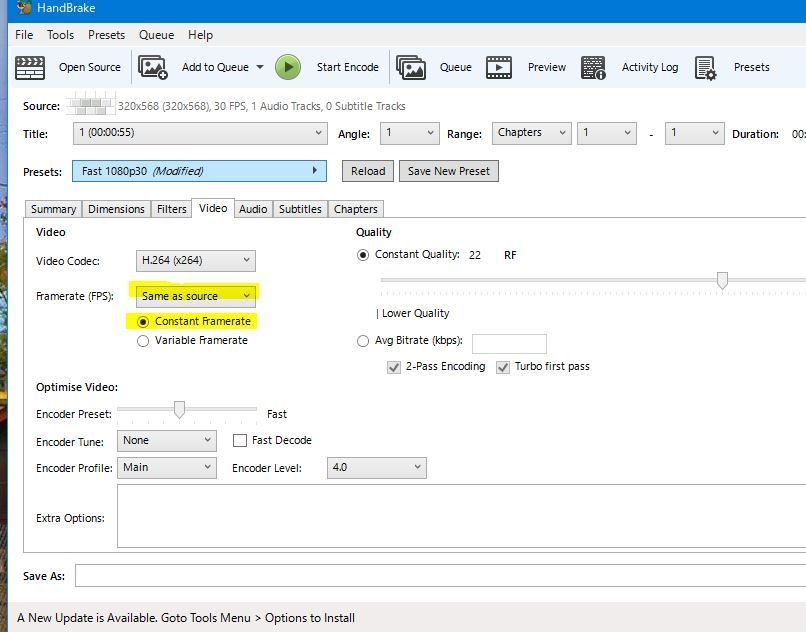Click the HandBrake logo in title bar
The height and width of the screenshot is (632, 806).
click(23, 8)
